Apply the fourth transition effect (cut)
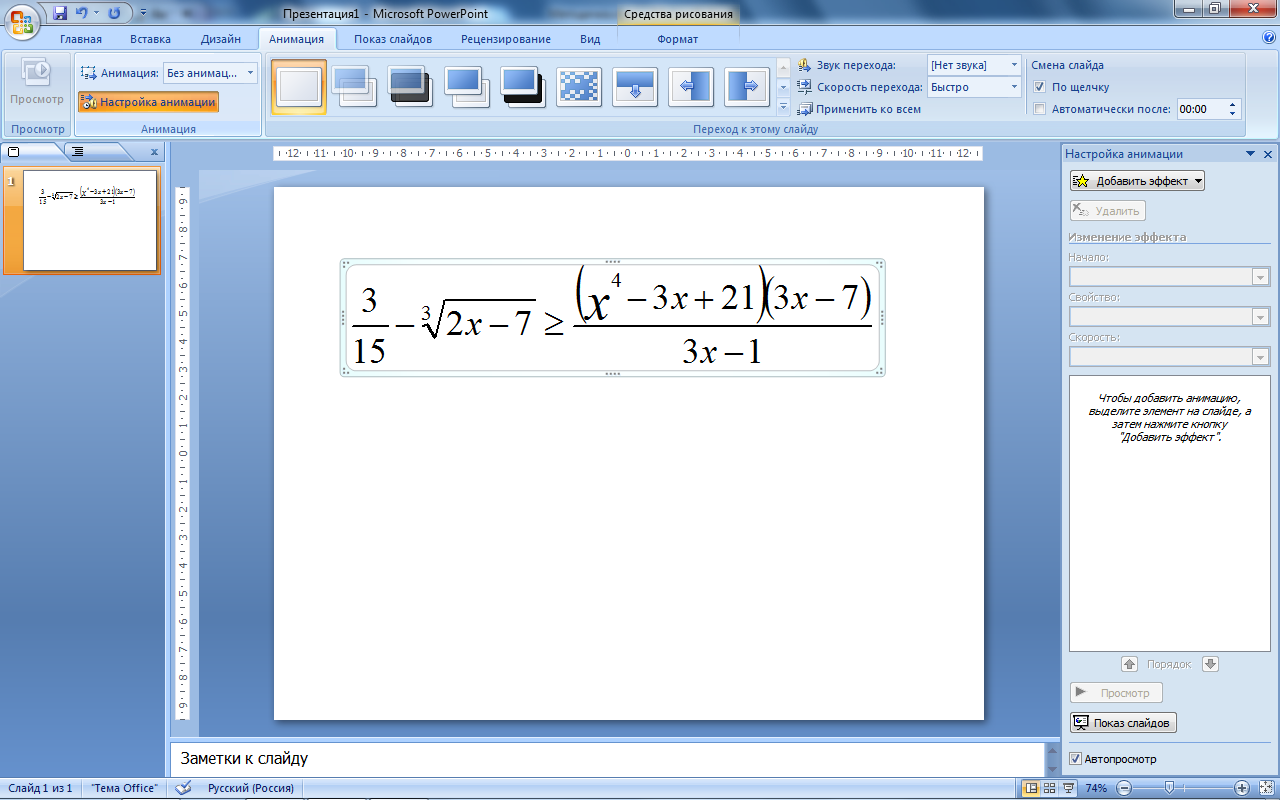 tap(467, 86)
